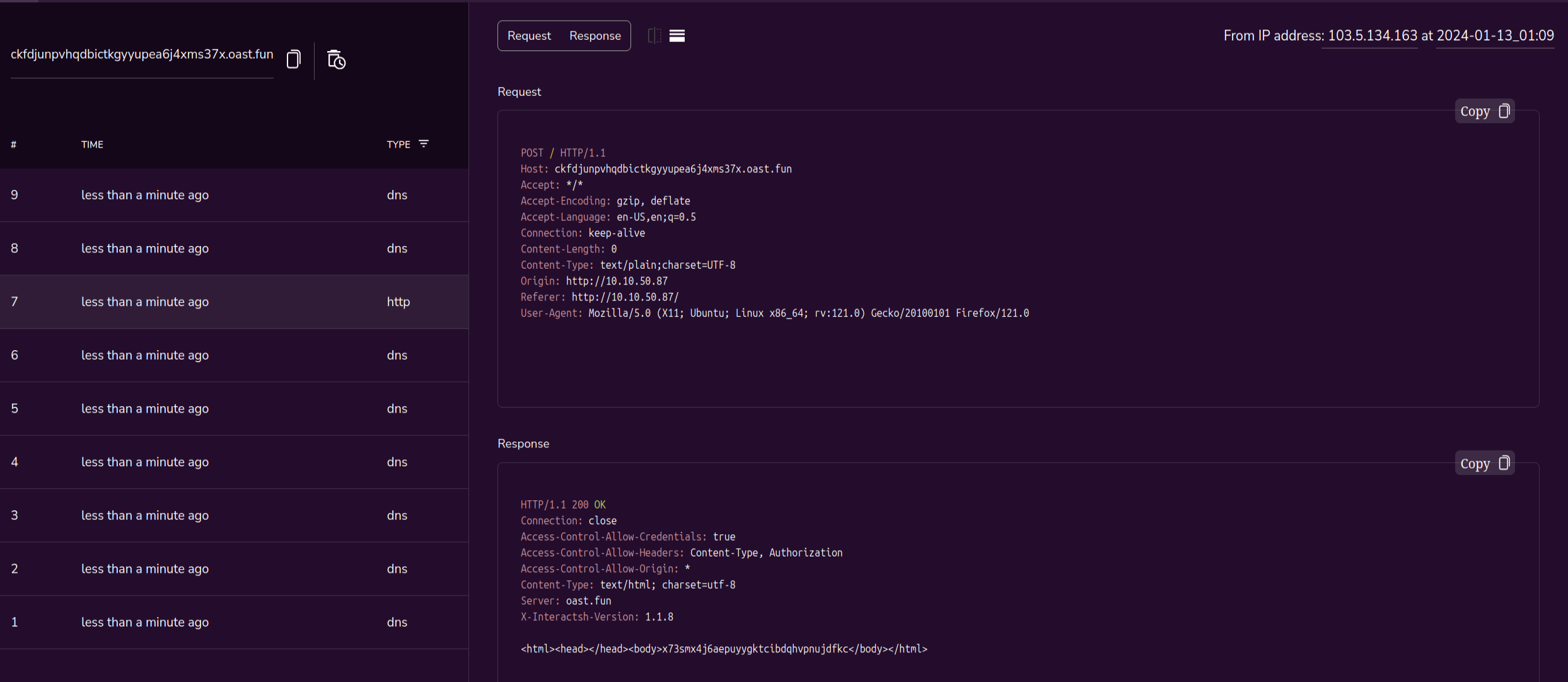Screen dimensions: 1568x682
Task: Click the HTTP/1.1 200 OK status line
Action: click(x=563, y=505)
